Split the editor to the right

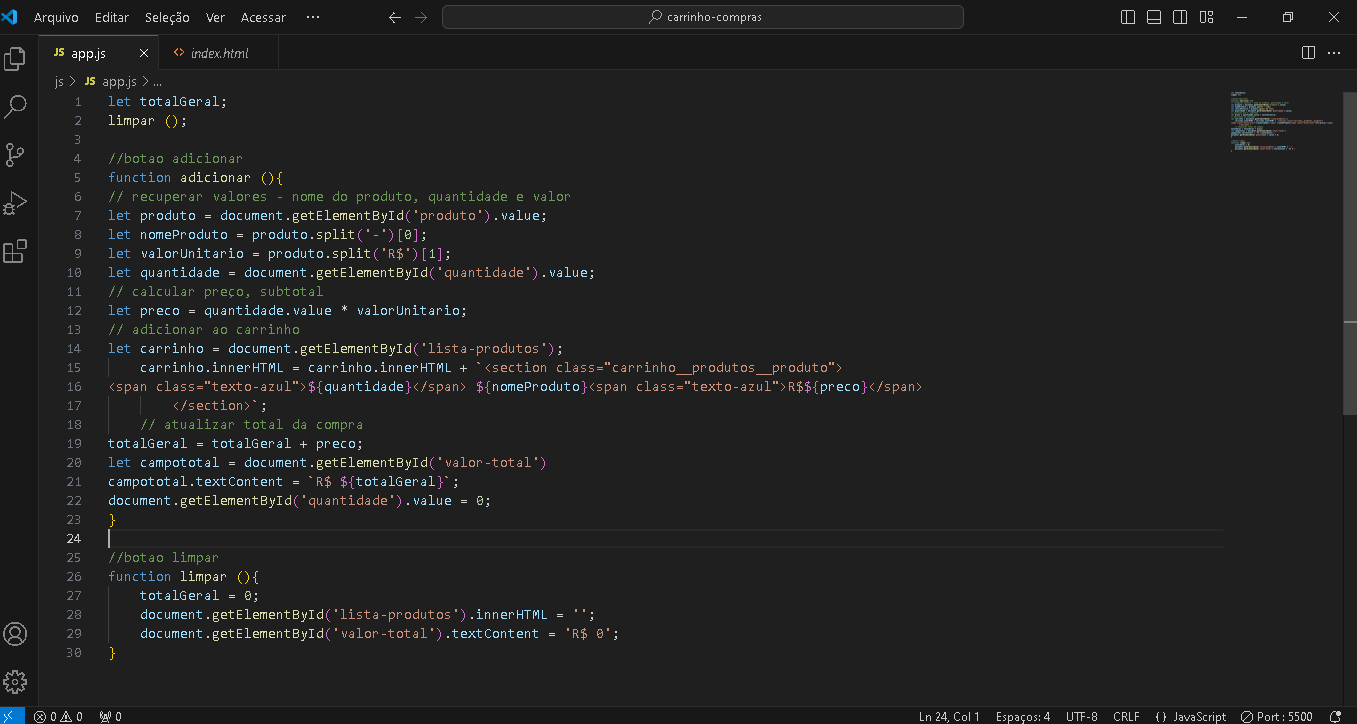tap(1308, 53)
